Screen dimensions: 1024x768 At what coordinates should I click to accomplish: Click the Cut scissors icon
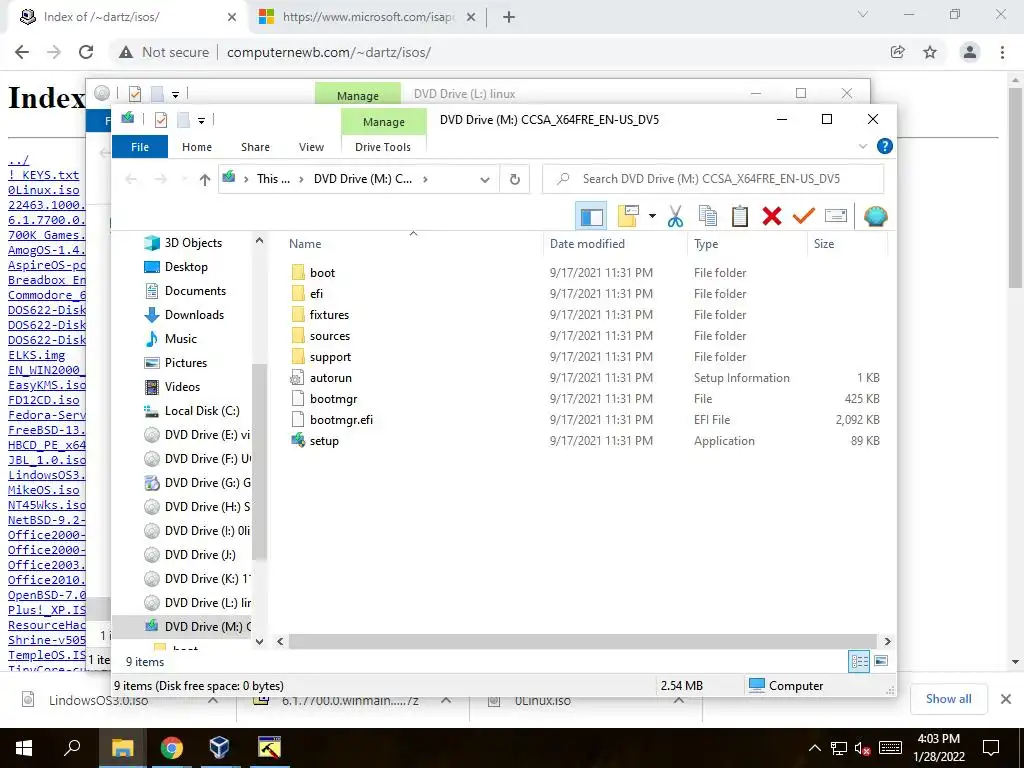coord(675,216)
